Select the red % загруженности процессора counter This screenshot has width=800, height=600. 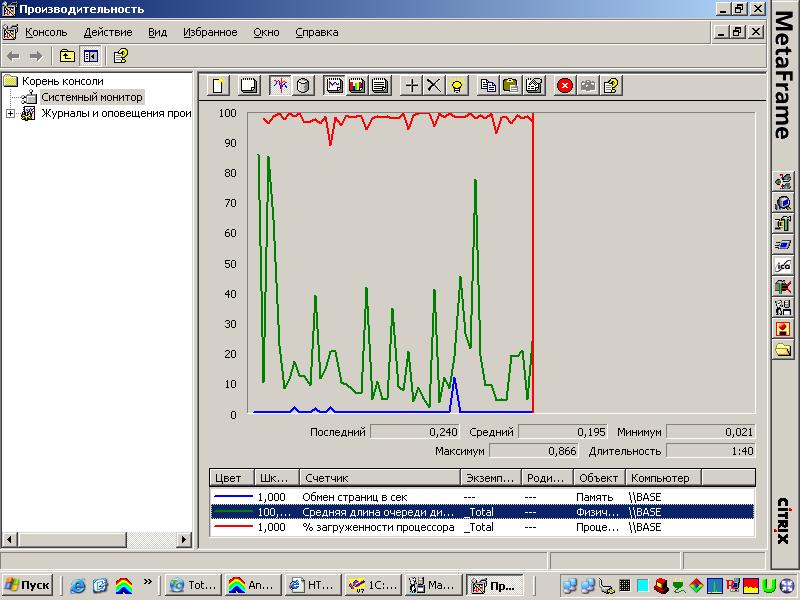click(378, 527)
